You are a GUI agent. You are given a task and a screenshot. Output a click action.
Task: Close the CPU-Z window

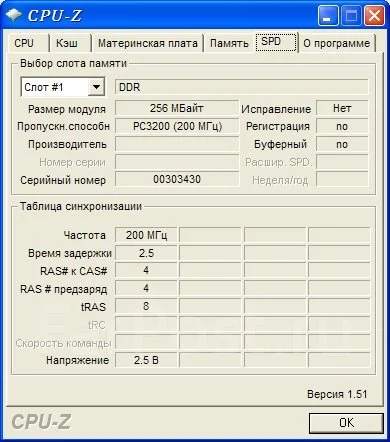click(x=374, y=16)
